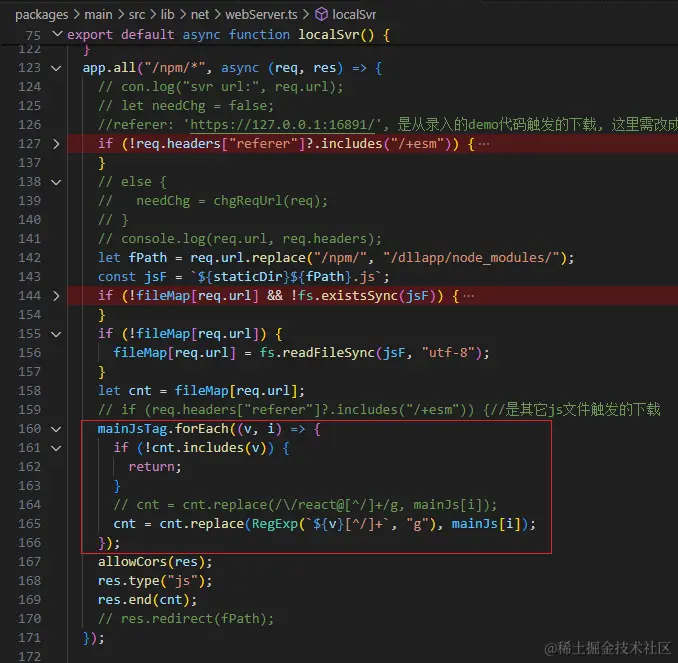Click 'mainJsTag' on line 160
678x663 pixels.
132,429
